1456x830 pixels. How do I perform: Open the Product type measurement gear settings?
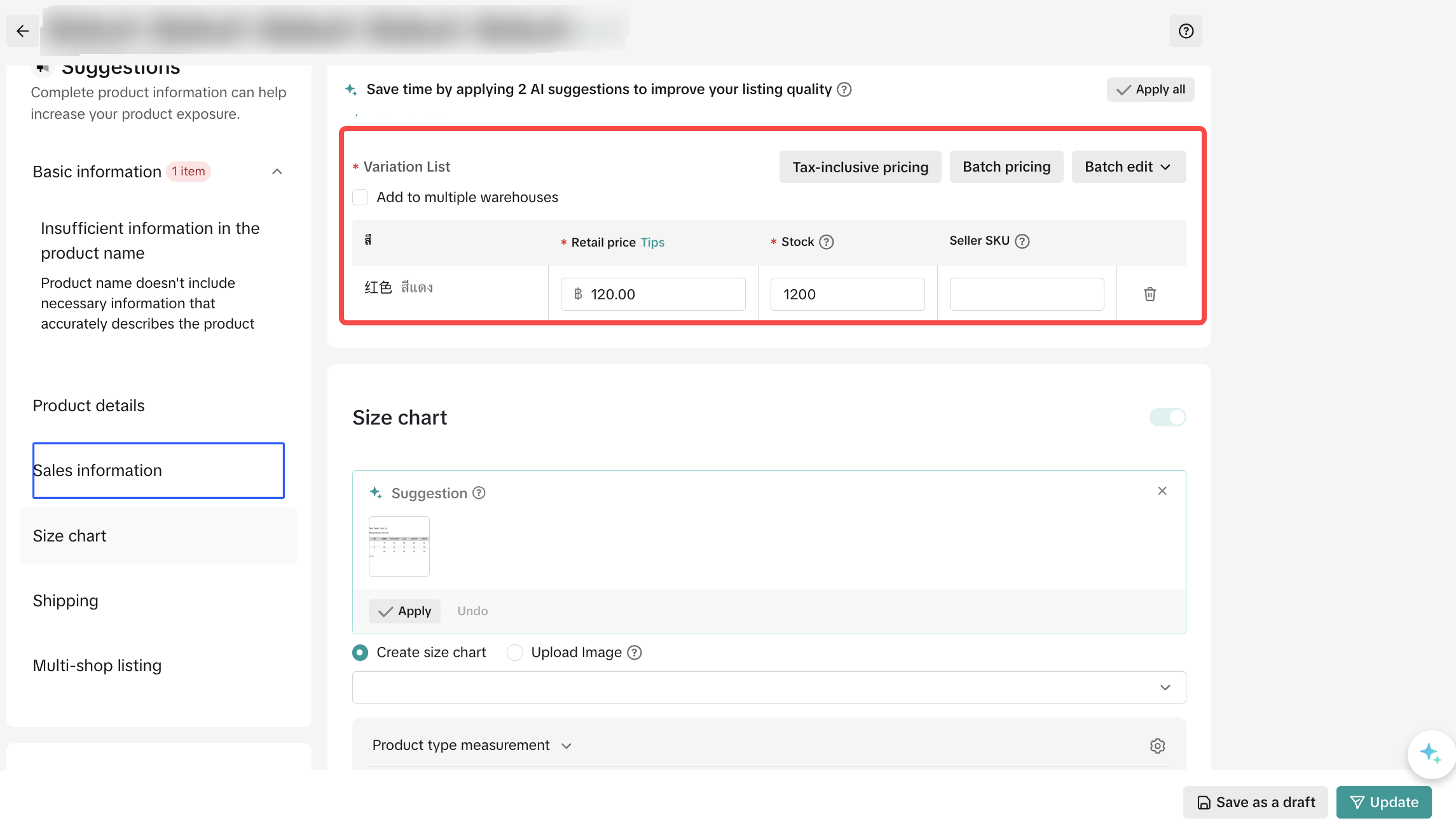click(x=1157, y=745)
